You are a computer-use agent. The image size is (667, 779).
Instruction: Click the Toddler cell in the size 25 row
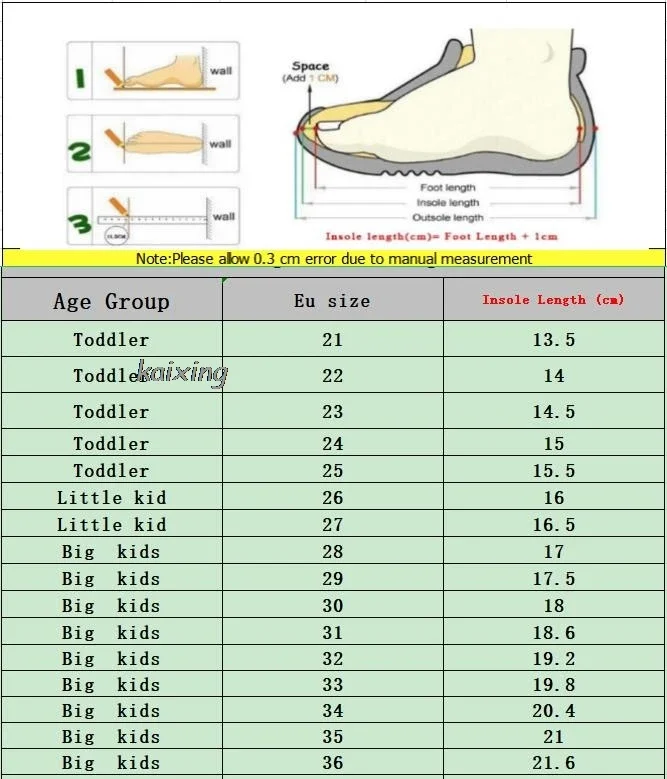pos(112,469)
